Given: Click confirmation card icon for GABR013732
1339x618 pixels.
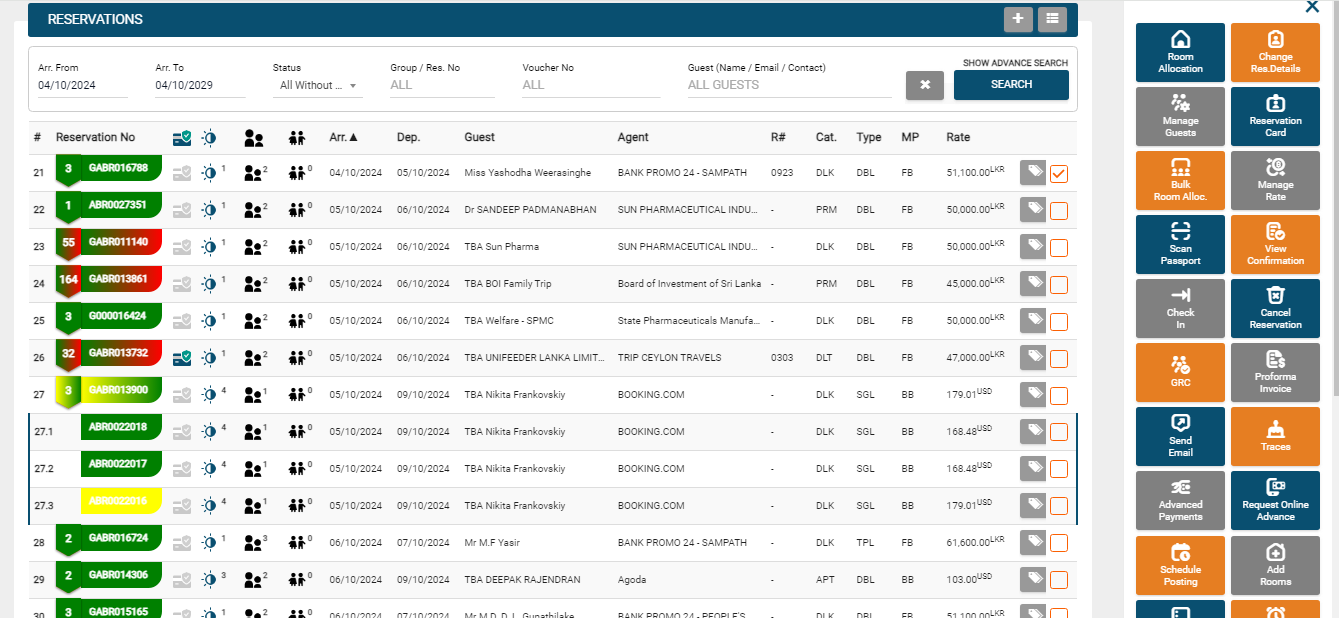Looking at the screenshot, I should pos(182,357).
